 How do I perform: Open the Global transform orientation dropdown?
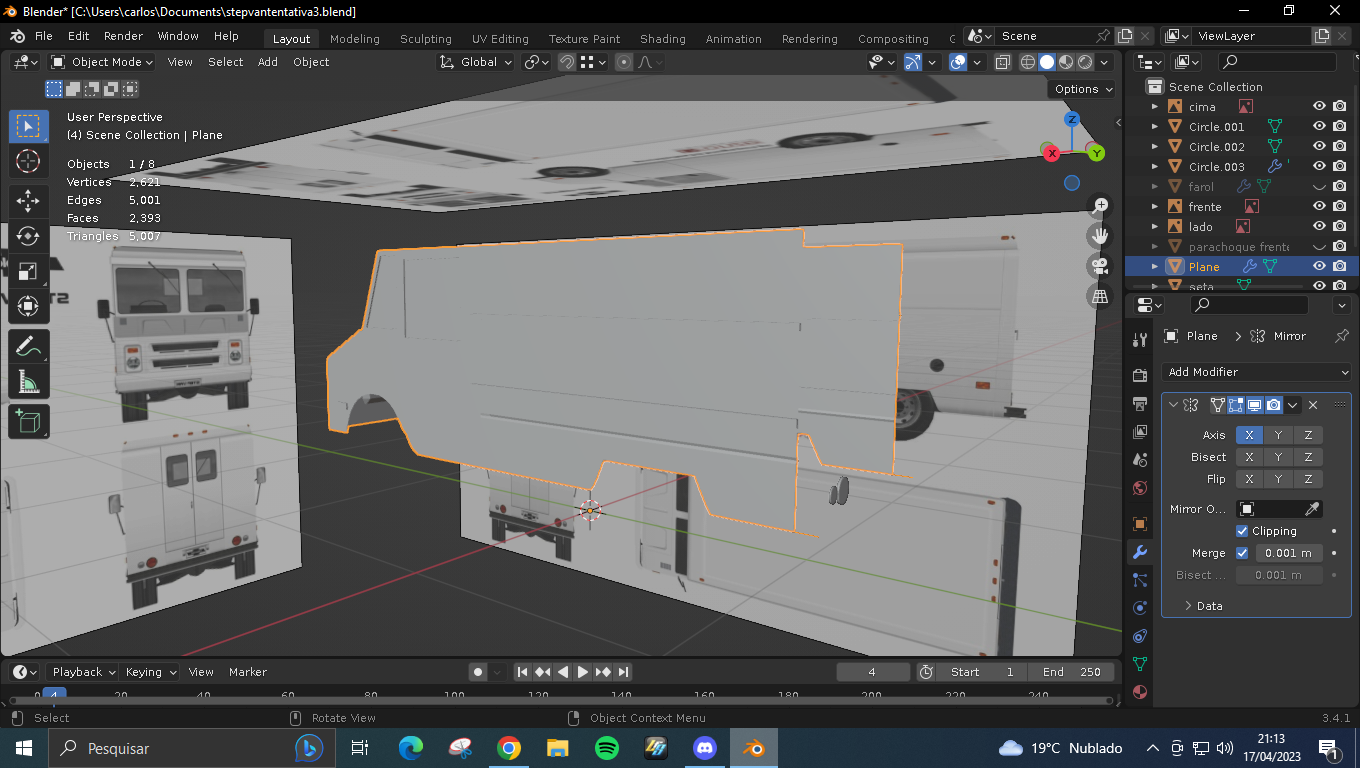pos(476,62)
